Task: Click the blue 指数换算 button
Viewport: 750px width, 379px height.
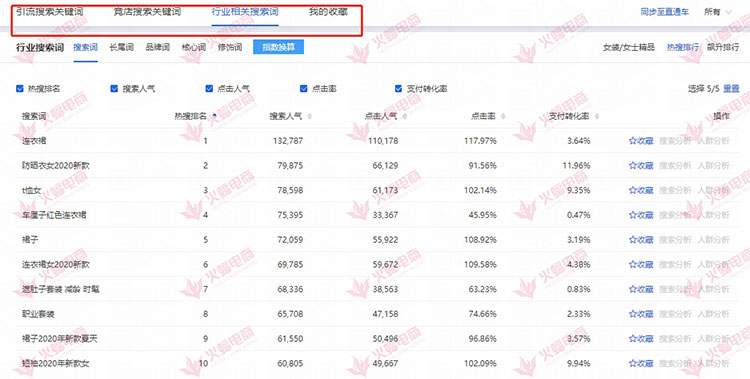Action: point(278,47)
